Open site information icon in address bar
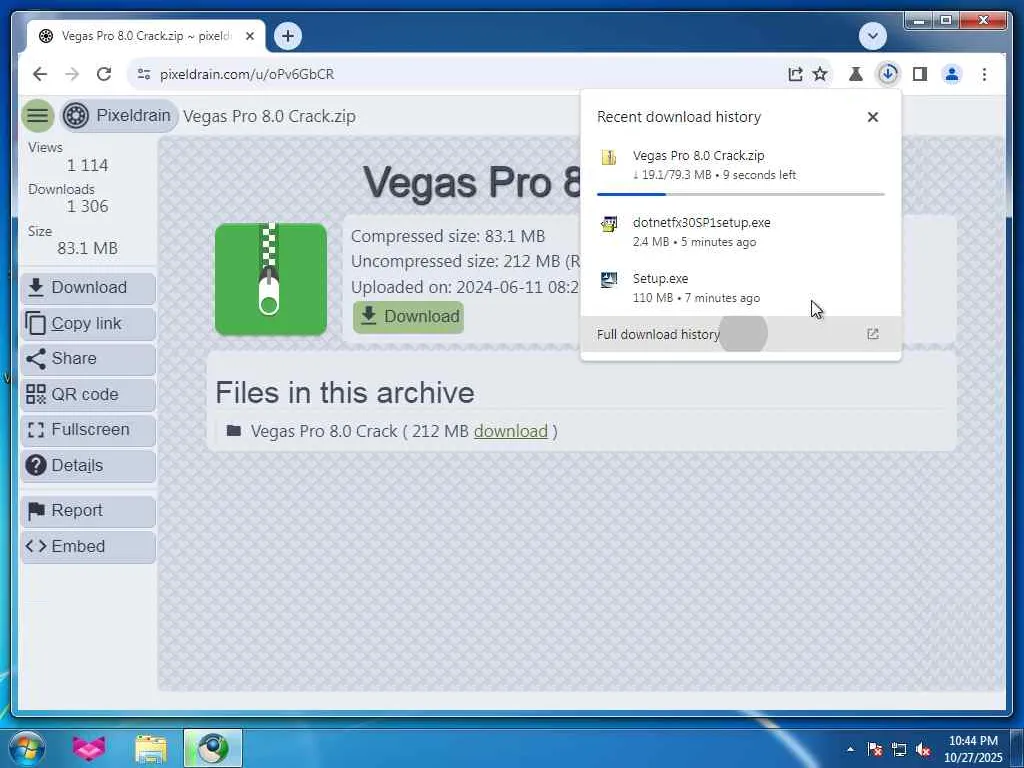 click(144, 74)
